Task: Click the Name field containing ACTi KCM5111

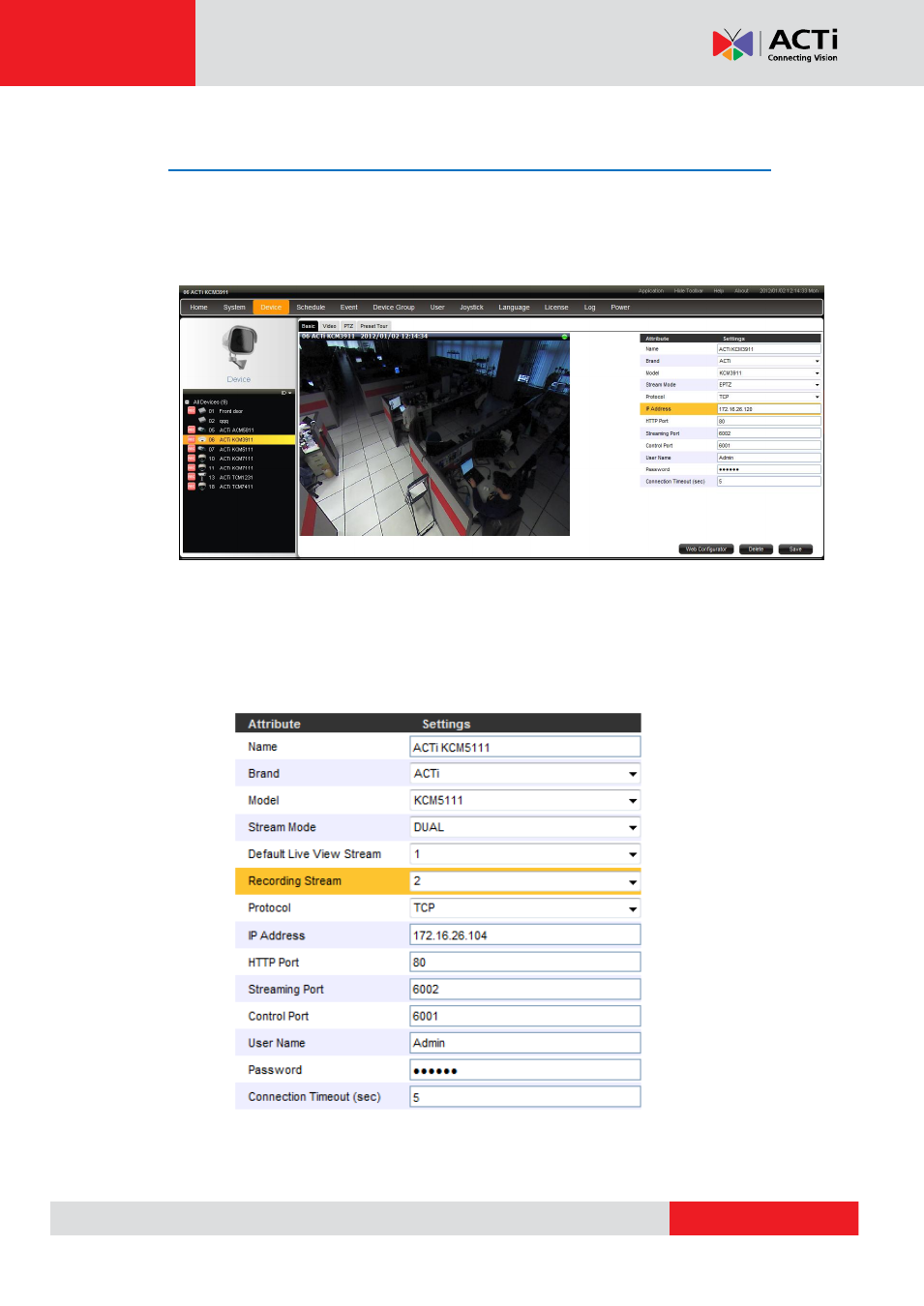Action: [525, 747]
